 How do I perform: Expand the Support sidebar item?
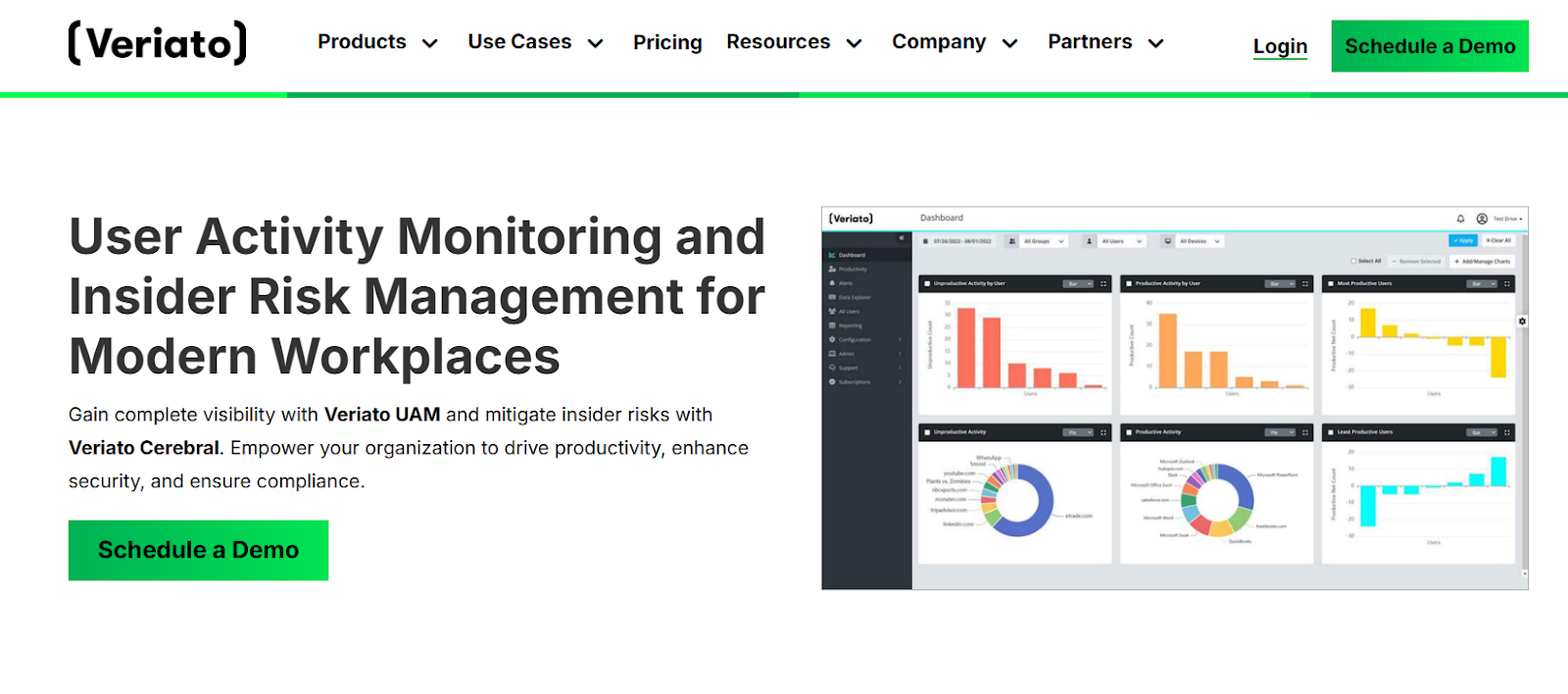pos(866,368)
